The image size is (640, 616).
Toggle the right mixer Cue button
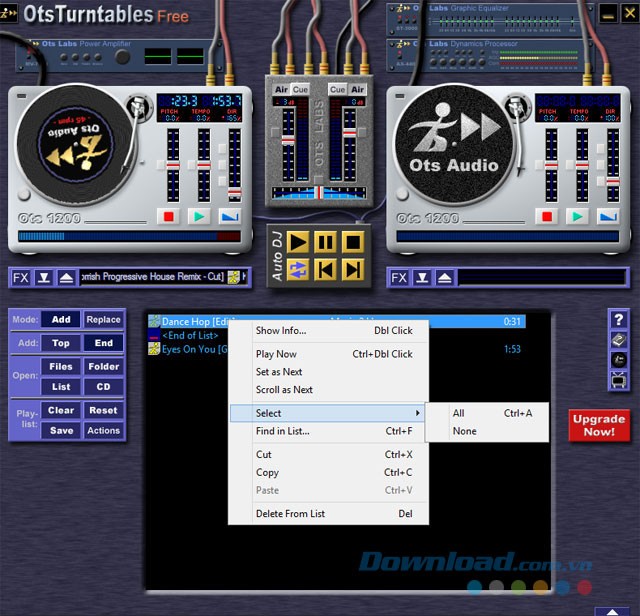(x=337, y=90)
